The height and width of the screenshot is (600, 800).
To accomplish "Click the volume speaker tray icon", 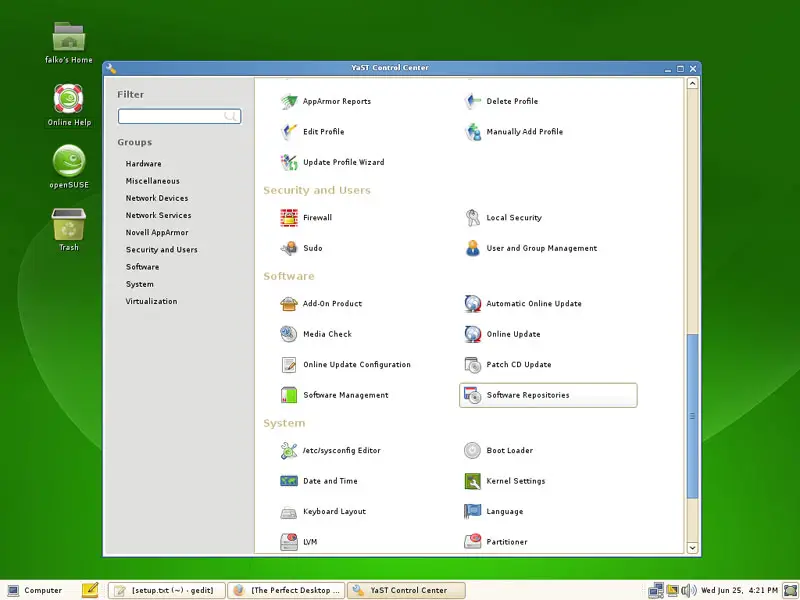I will [x=688, y=590].
